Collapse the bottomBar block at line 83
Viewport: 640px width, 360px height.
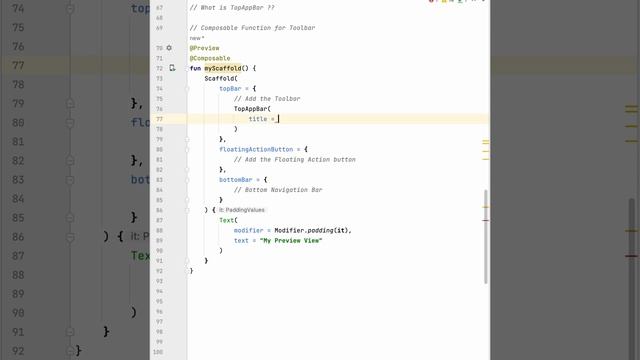tap(187, 180)
